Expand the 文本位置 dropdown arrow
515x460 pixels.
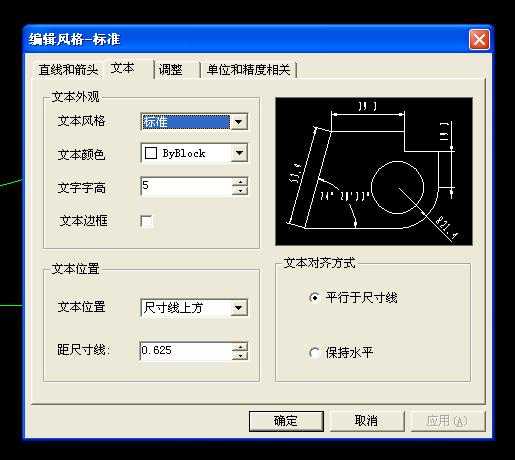pos(239,307)
